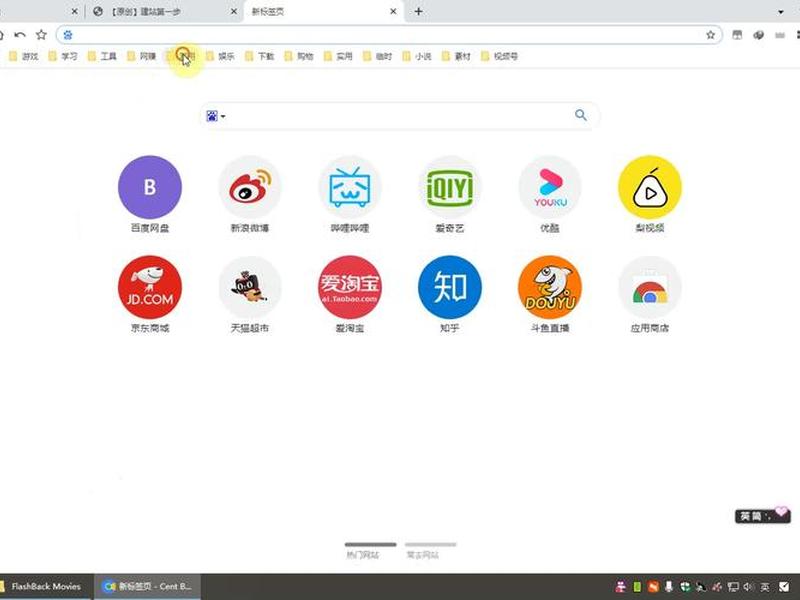Close the 【原创】建站第一步 tab
This screenshot has height=600, width=800.
[x=234, y=11]
